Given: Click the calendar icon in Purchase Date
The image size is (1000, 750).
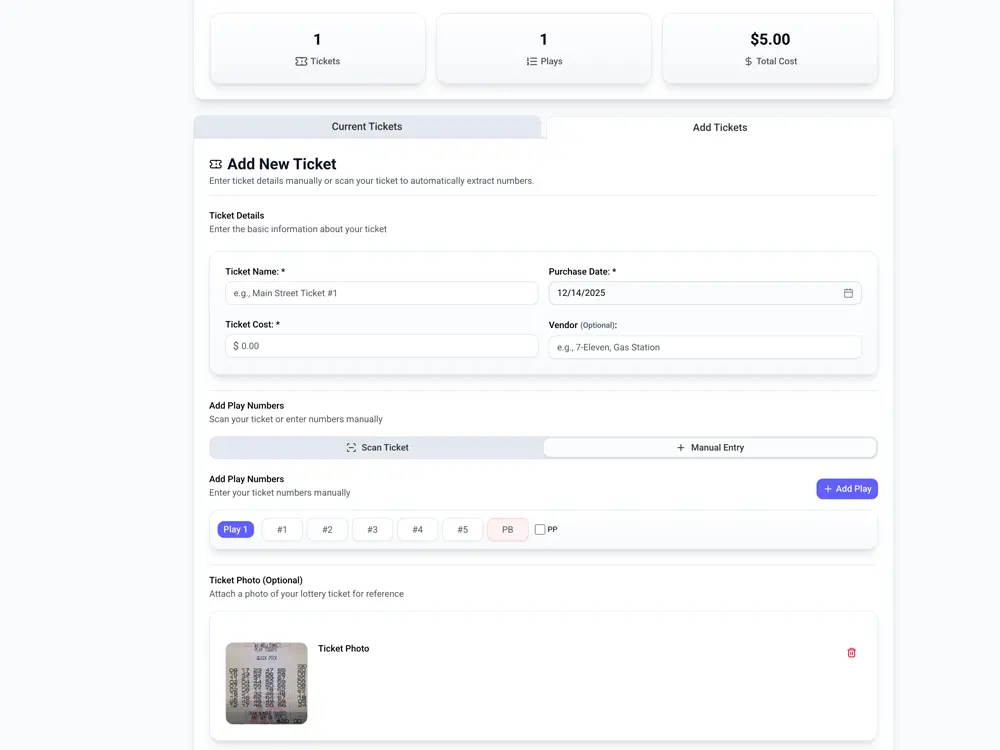Looking at the screenshot, I should pos(848,293).
